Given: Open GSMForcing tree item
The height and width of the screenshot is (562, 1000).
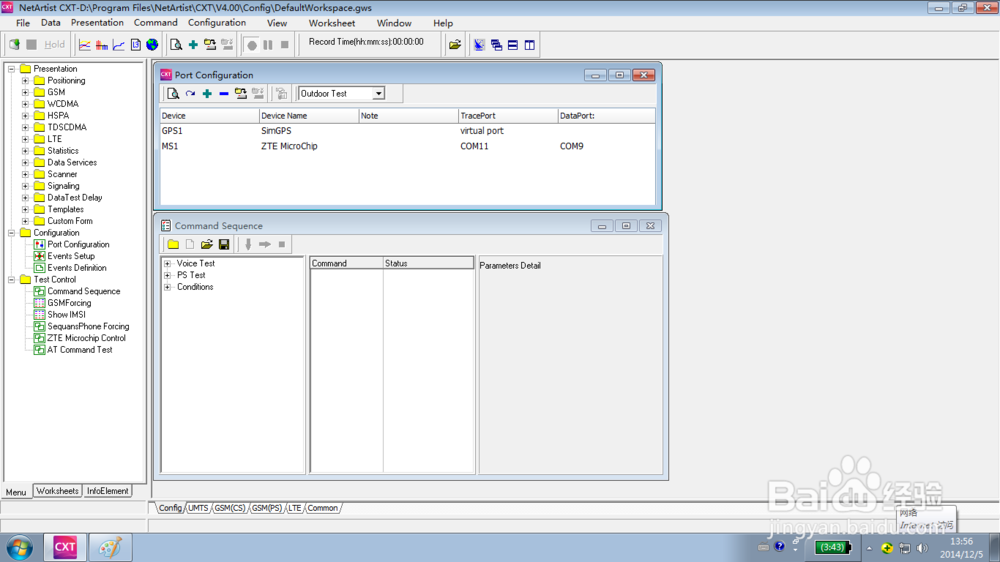Looking at the screenshot, I should (69, 303).
